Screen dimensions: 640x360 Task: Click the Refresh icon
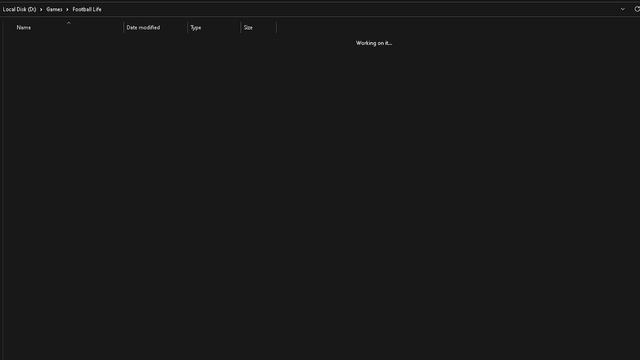[x=636, y=9]
